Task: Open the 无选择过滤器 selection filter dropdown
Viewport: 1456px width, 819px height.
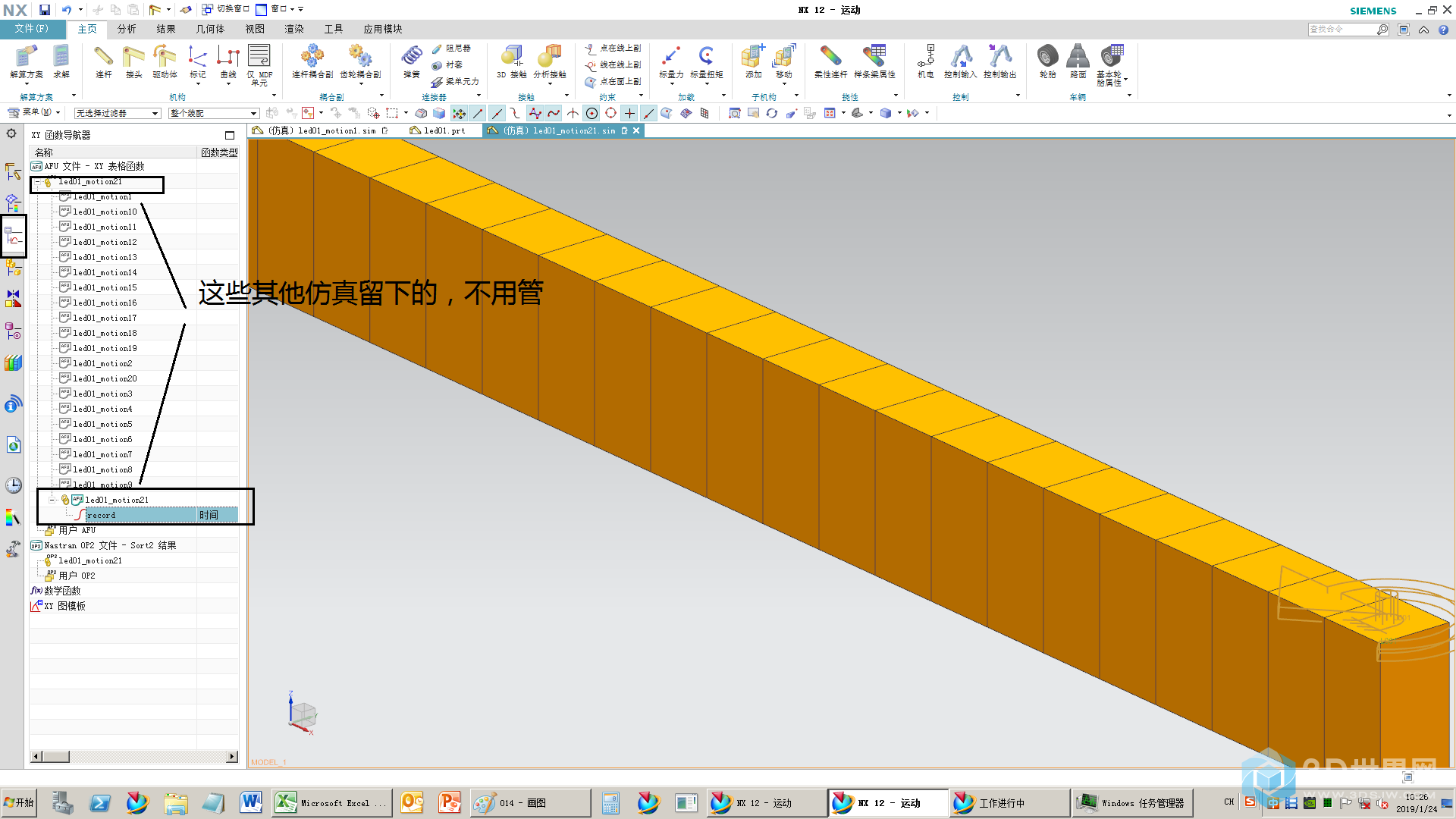Action: [118, 113]
